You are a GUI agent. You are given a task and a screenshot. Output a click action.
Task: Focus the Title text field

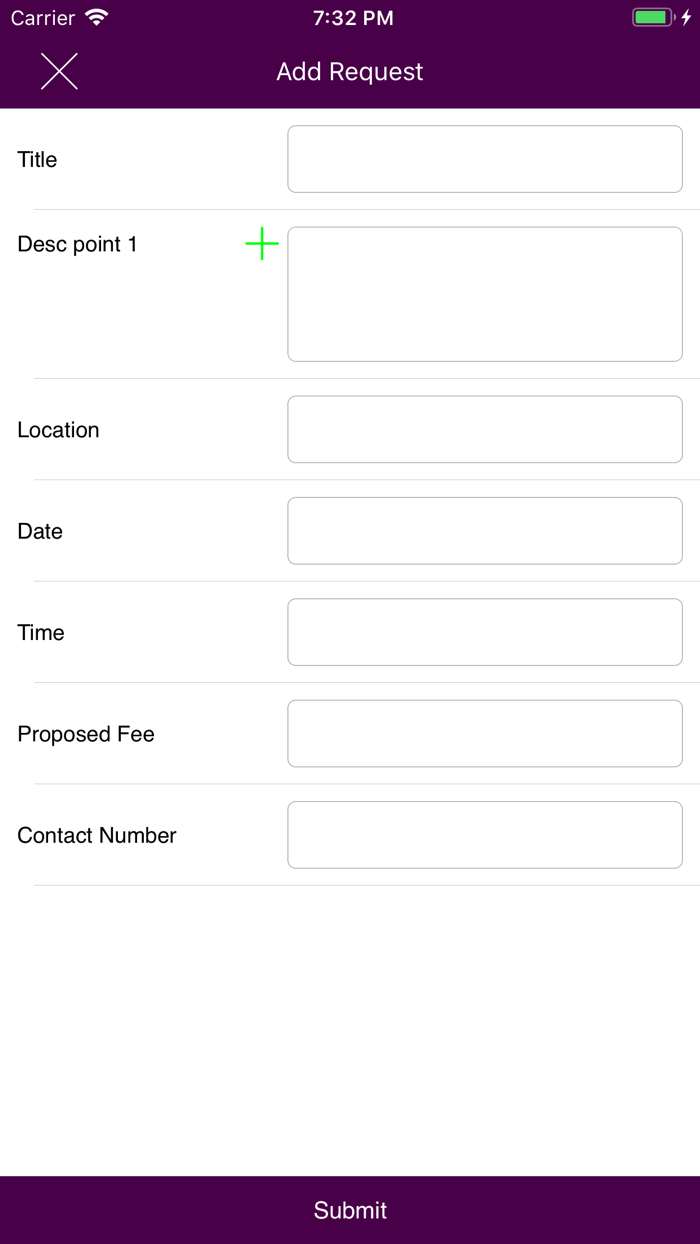pos(485,159)
